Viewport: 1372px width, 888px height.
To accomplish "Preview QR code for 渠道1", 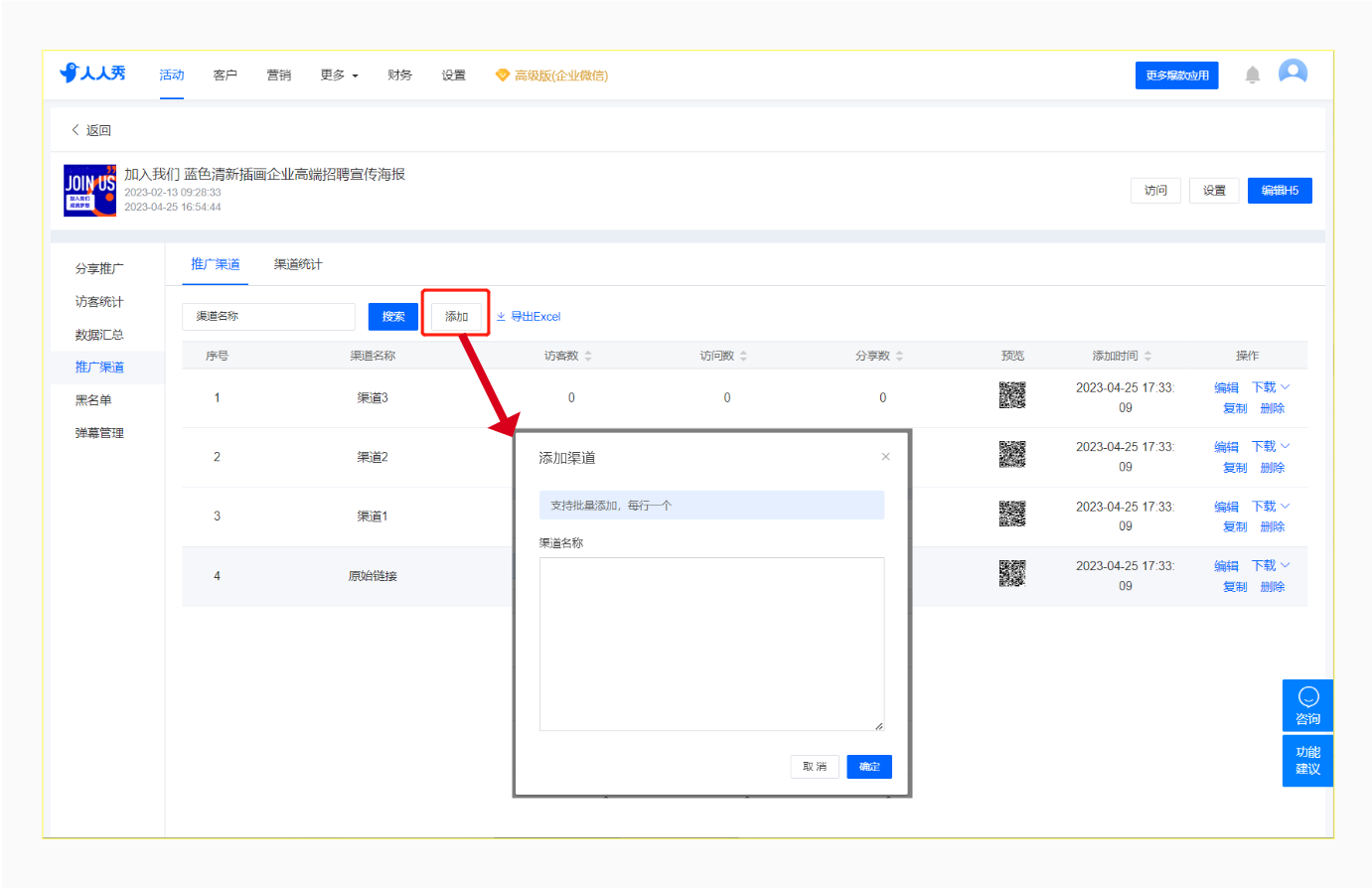I will click(1012, 514).
